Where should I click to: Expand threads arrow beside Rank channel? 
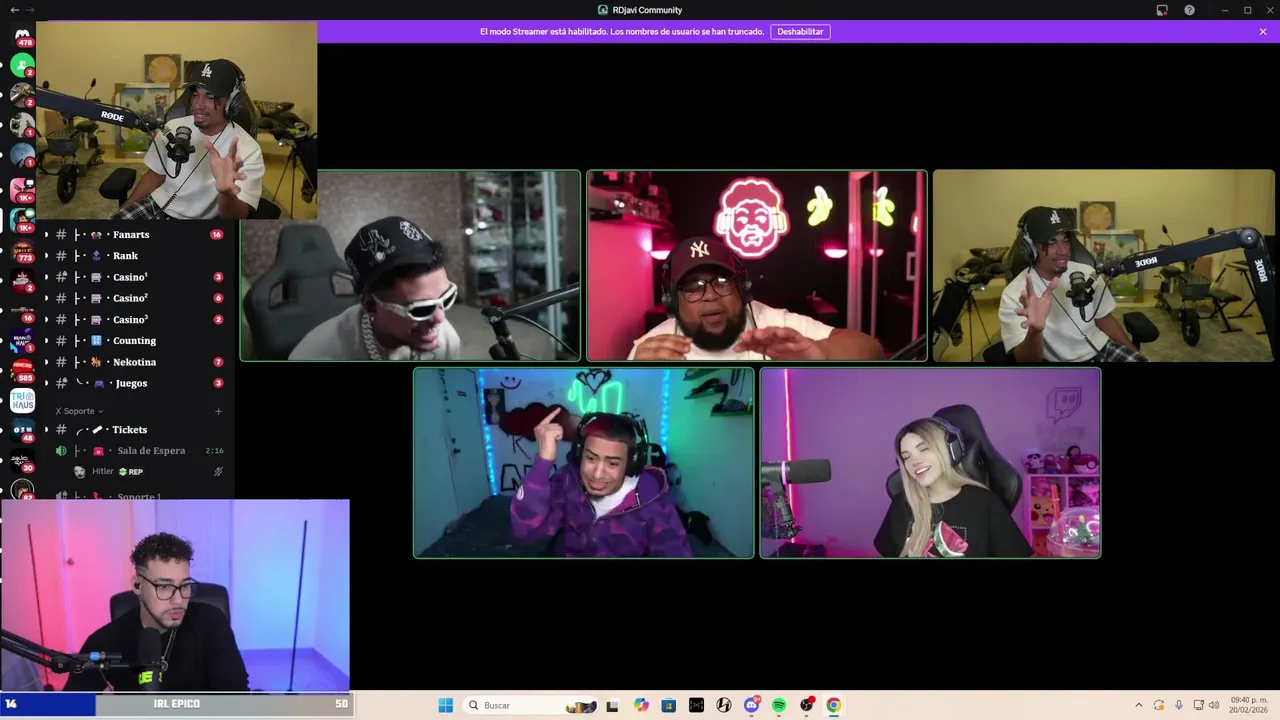point(45,256)
